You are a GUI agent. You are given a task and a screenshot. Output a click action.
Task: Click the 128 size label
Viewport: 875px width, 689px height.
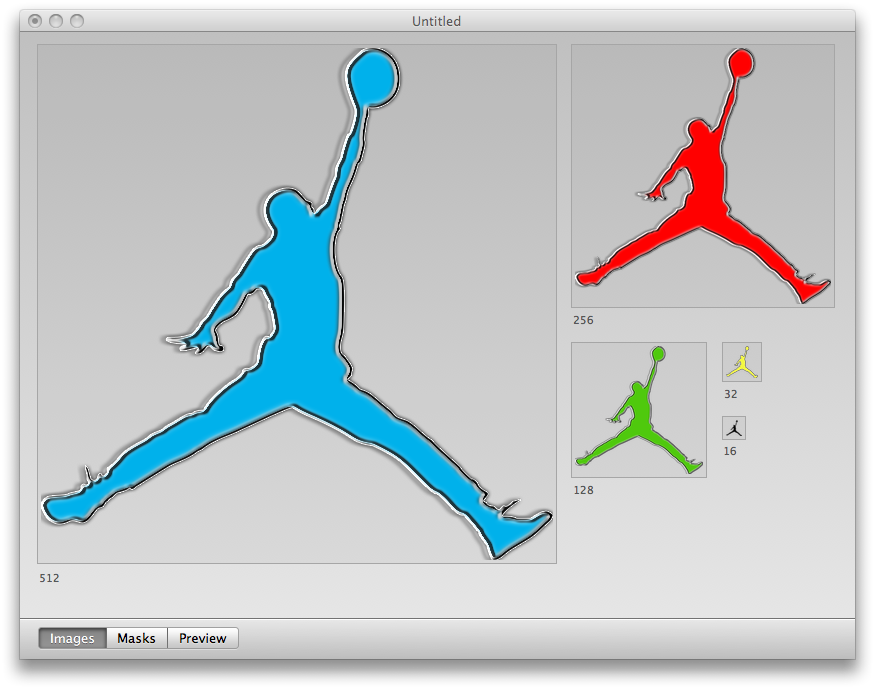[x=583, y=490]
